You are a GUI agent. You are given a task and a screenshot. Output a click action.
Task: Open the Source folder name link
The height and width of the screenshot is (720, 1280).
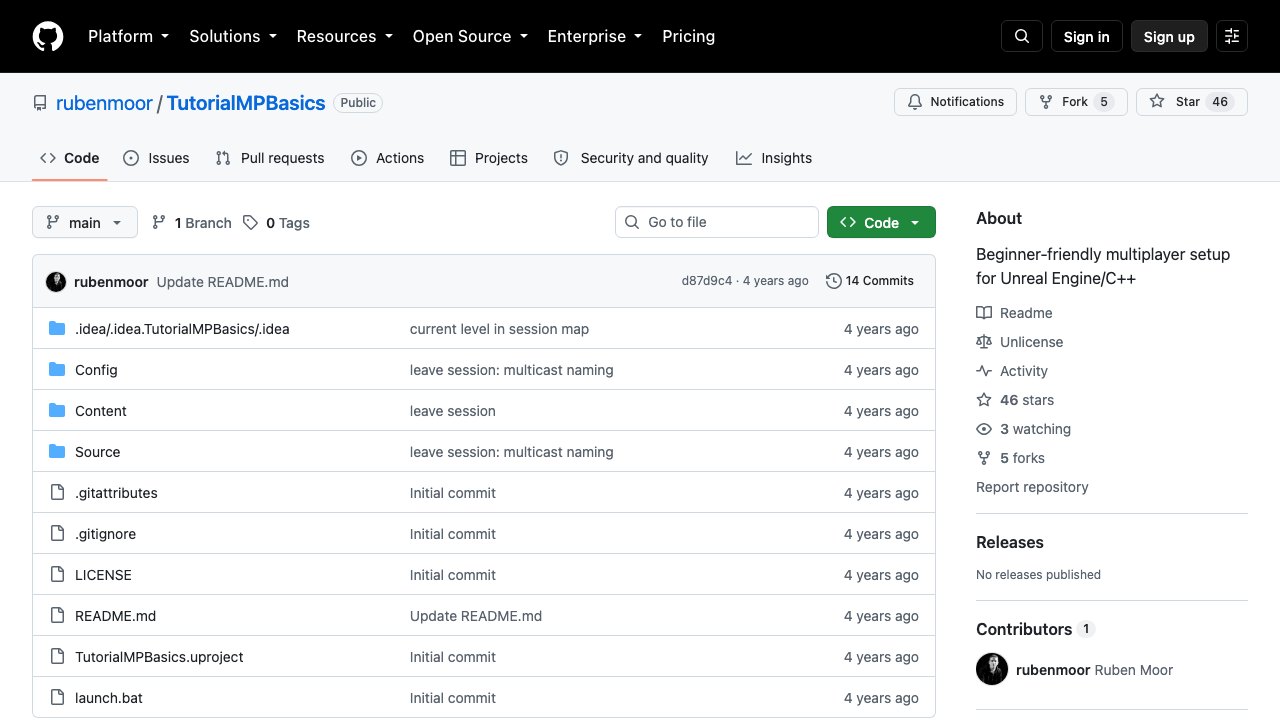[98, 452]
